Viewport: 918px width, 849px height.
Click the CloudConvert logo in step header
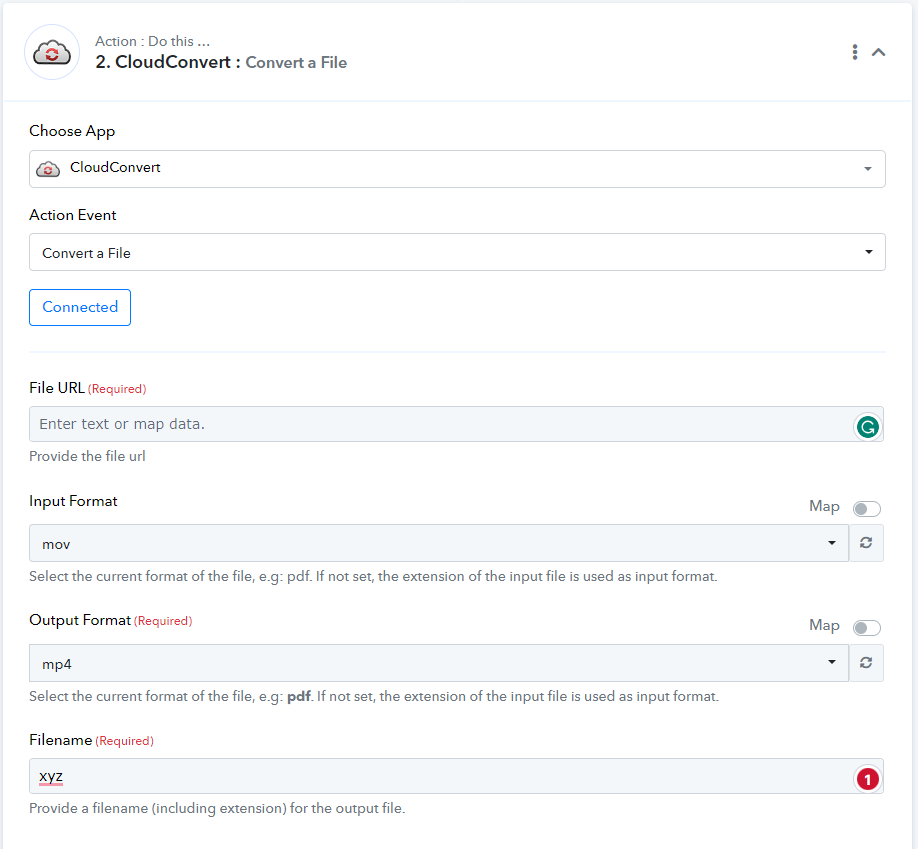pos(52,52)
